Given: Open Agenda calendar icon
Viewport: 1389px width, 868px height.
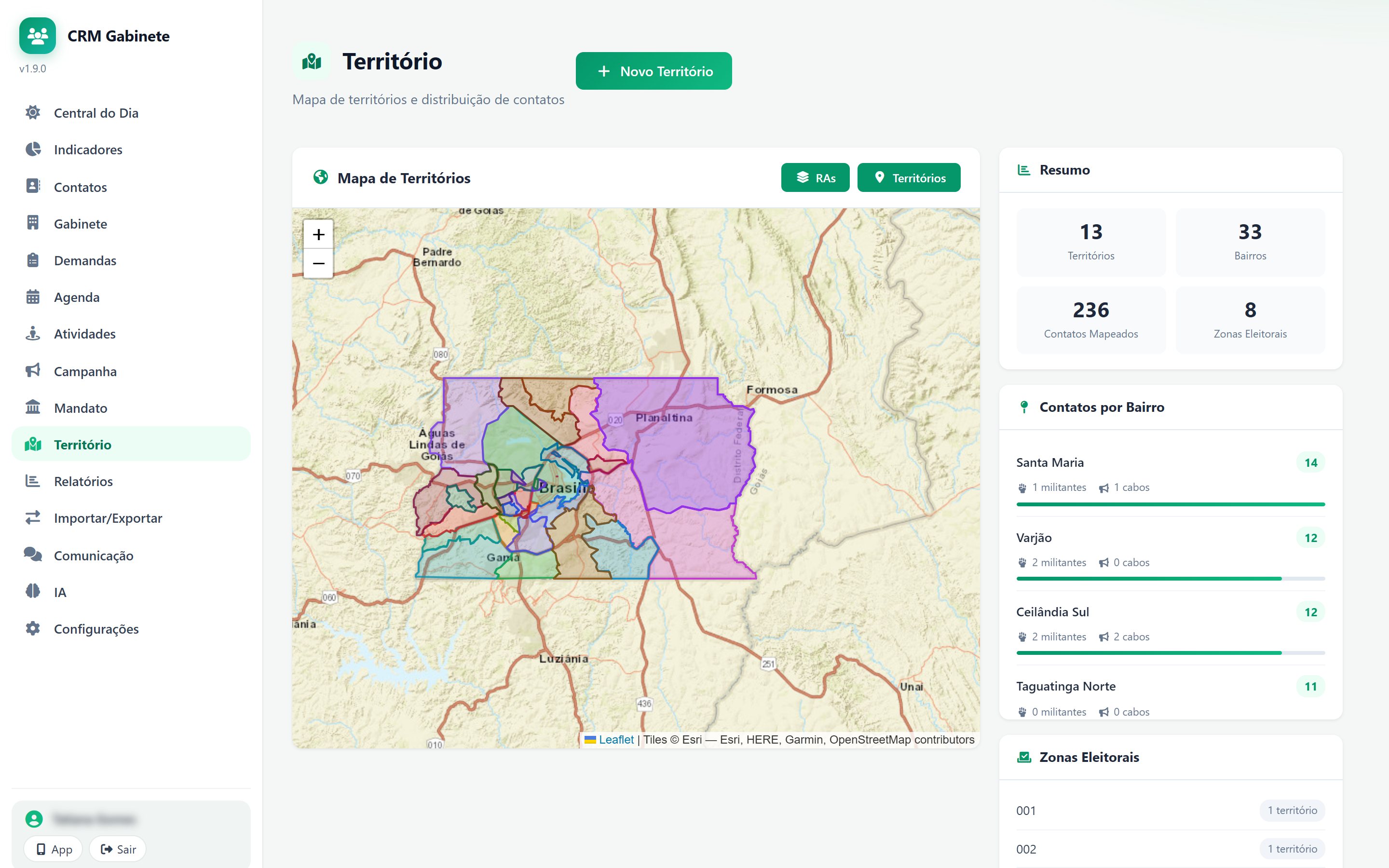Looking at the screenshot, I should pos(33,297).
